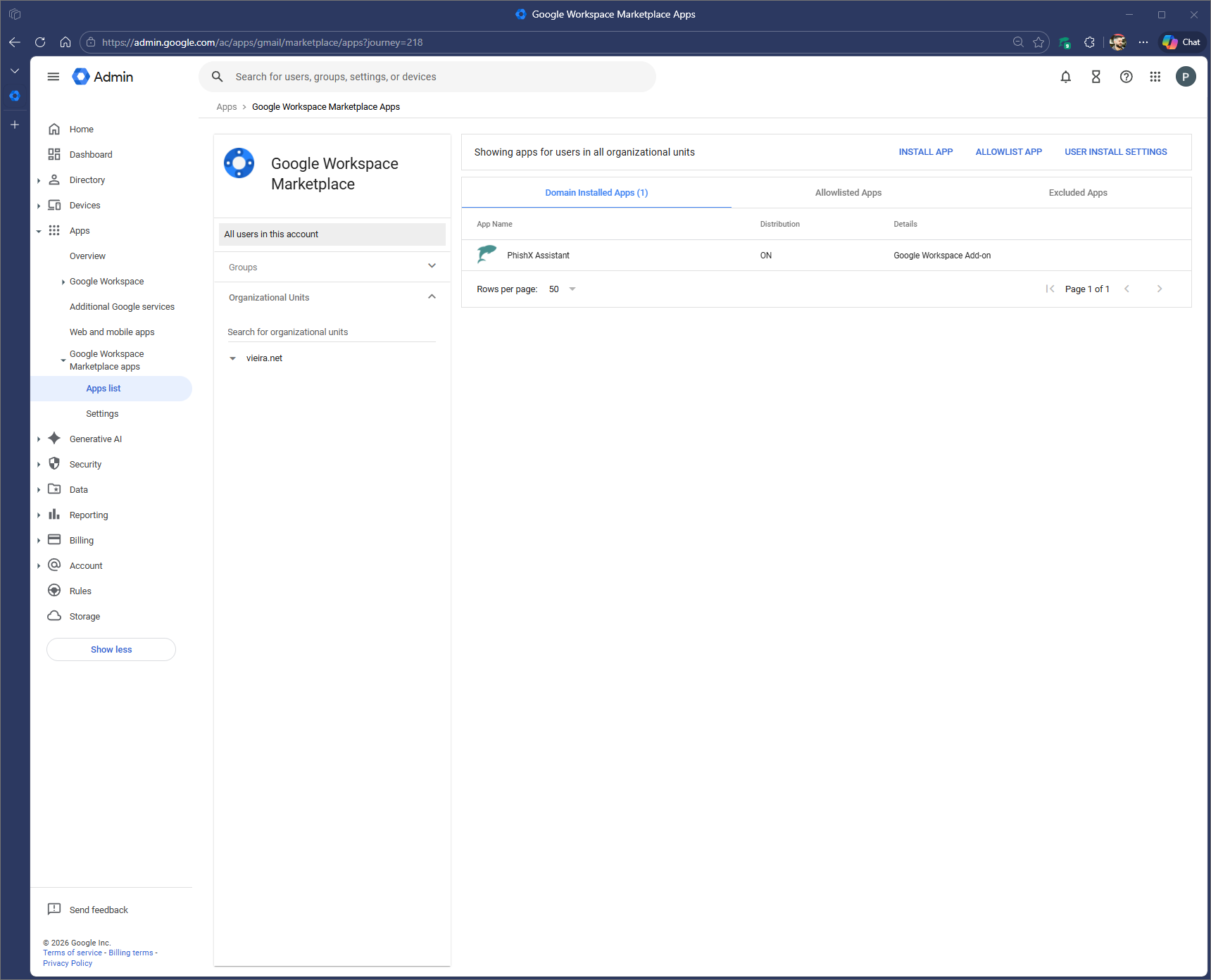Open the help question mark icon
Image resolution: width=1211 pixels, height=980 pixels.
[1126, 77]
